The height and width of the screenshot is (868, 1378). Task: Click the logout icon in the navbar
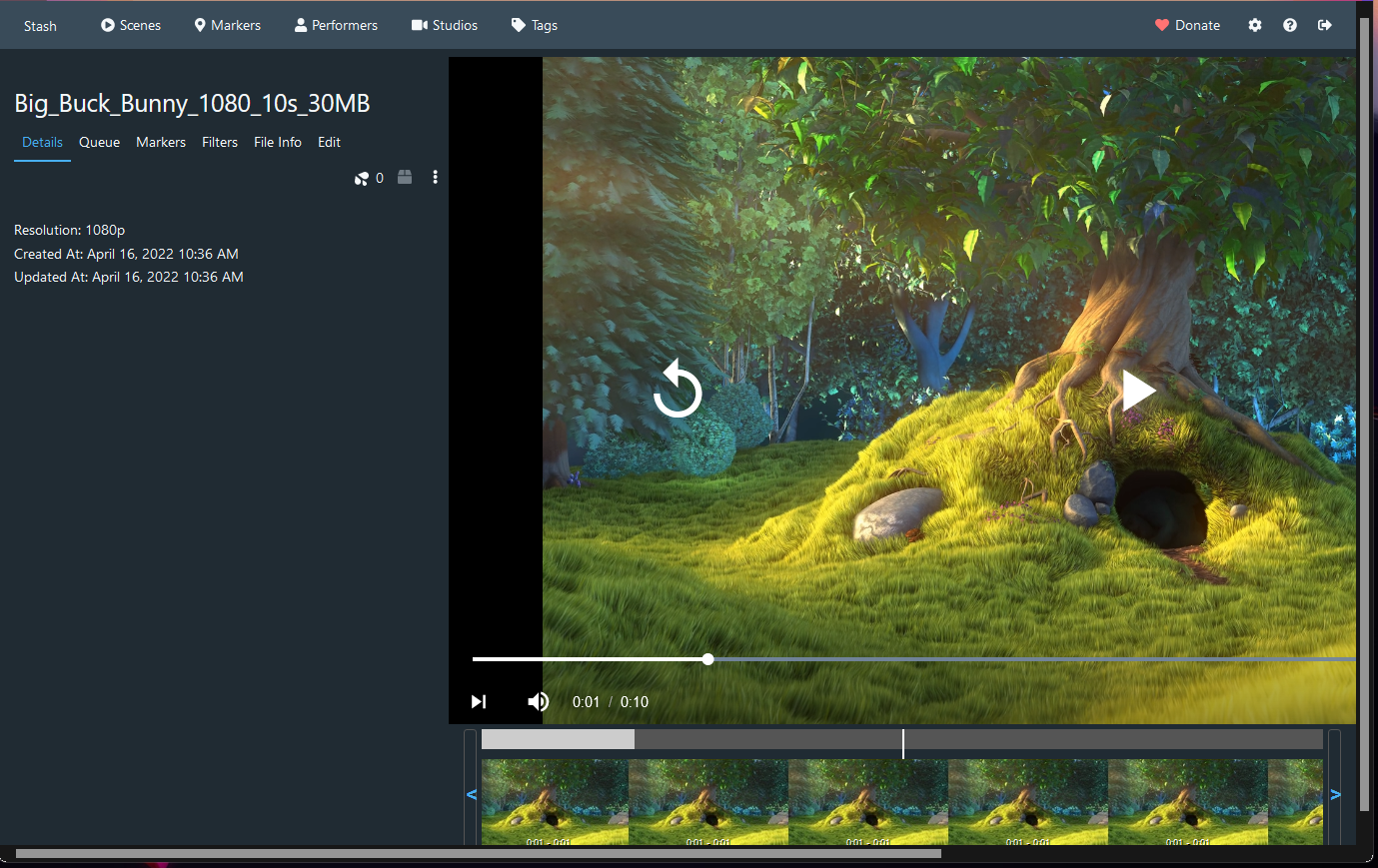click(1324, 25)
